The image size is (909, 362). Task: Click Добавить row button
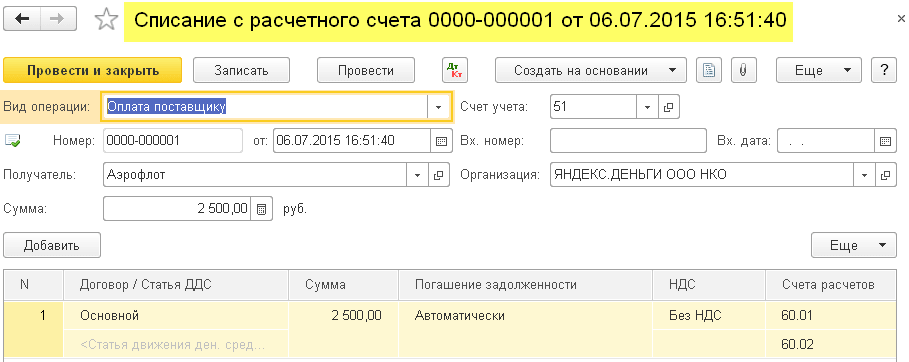coord(52,245)
